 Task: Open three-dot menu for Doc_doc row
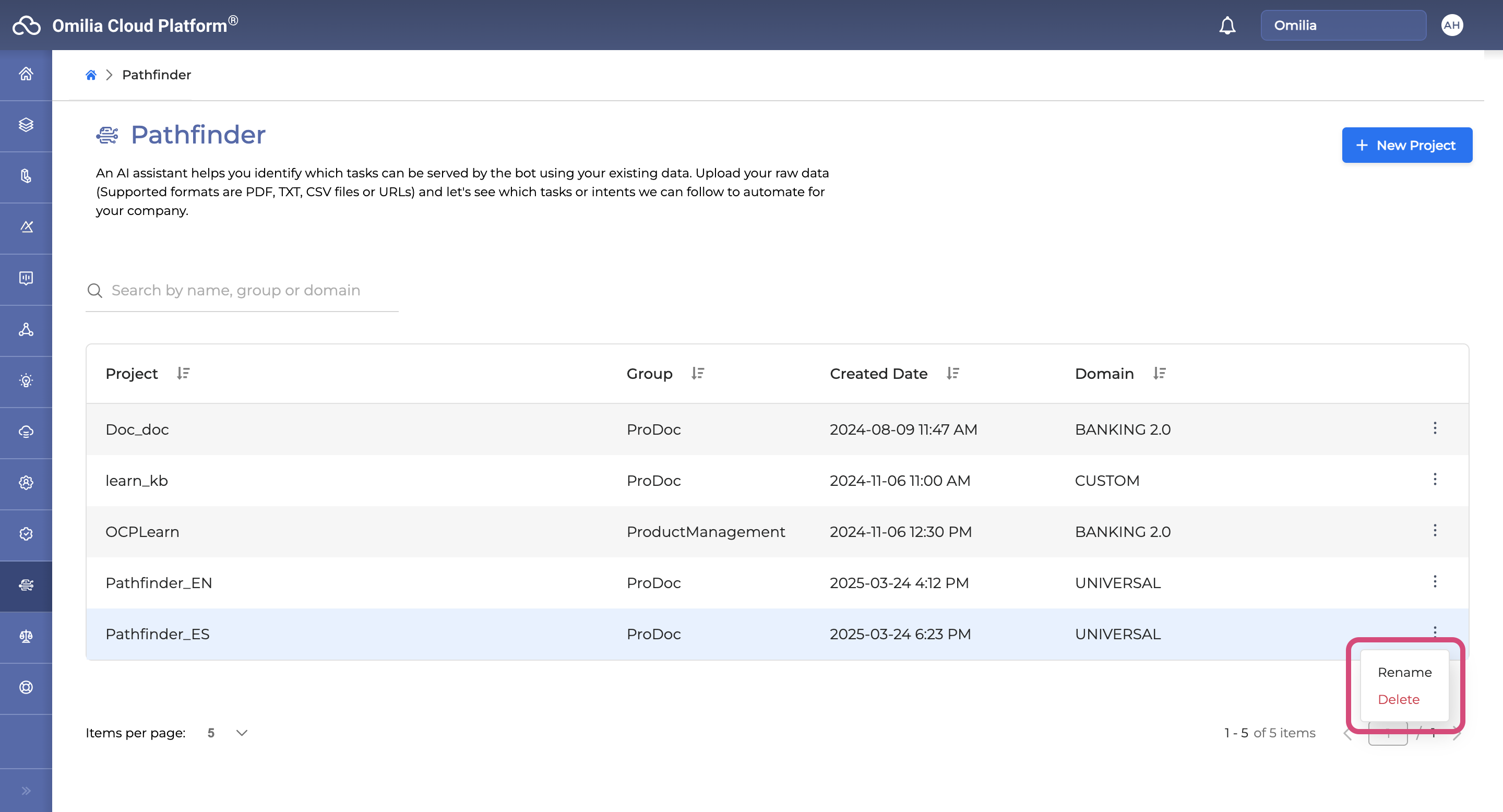tap(1435, 428)
